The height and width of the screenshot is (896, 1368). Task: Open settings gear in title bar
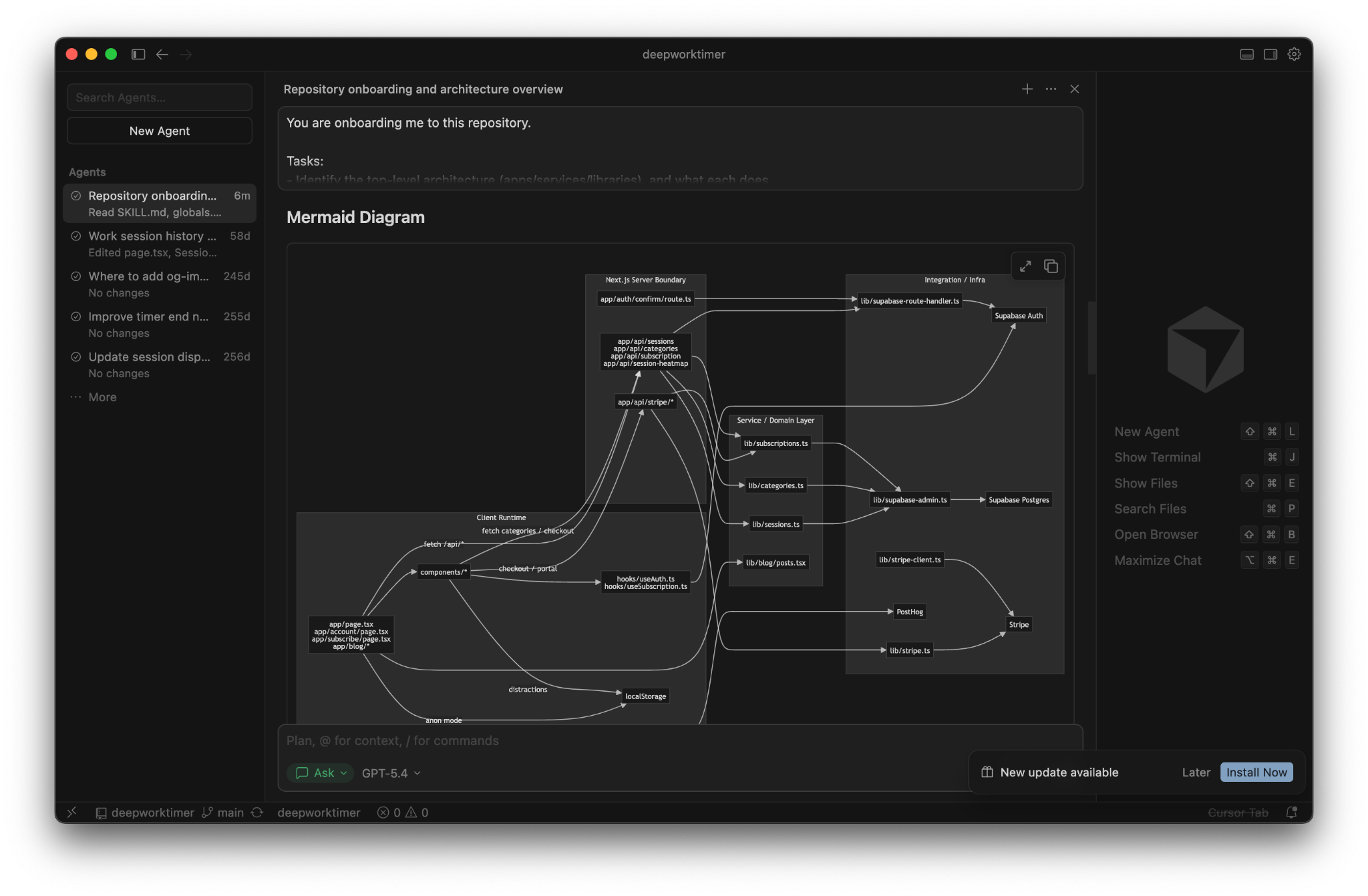pyautogui.click(x=1294, y=54)
